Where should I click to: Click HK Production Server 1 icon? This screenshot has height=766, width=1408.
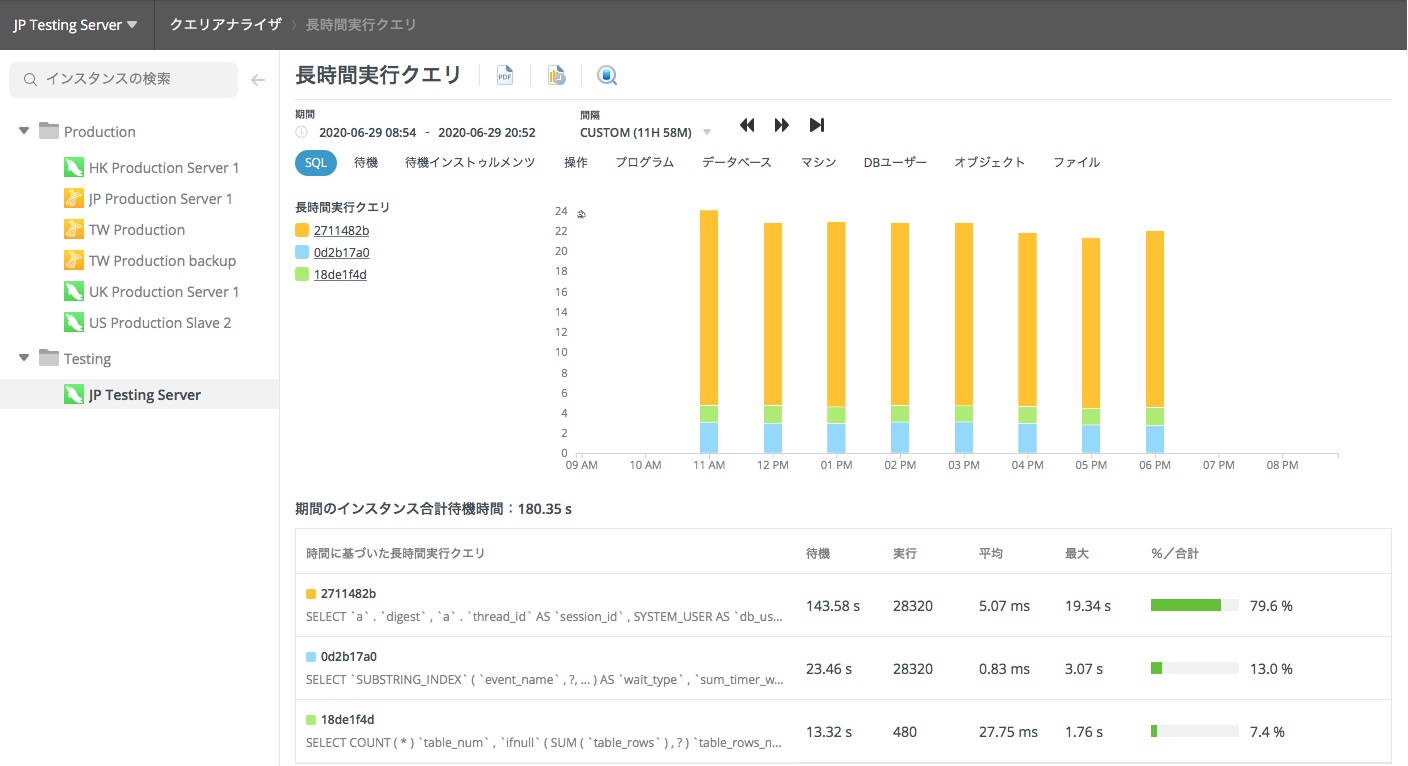pos(73,167)
